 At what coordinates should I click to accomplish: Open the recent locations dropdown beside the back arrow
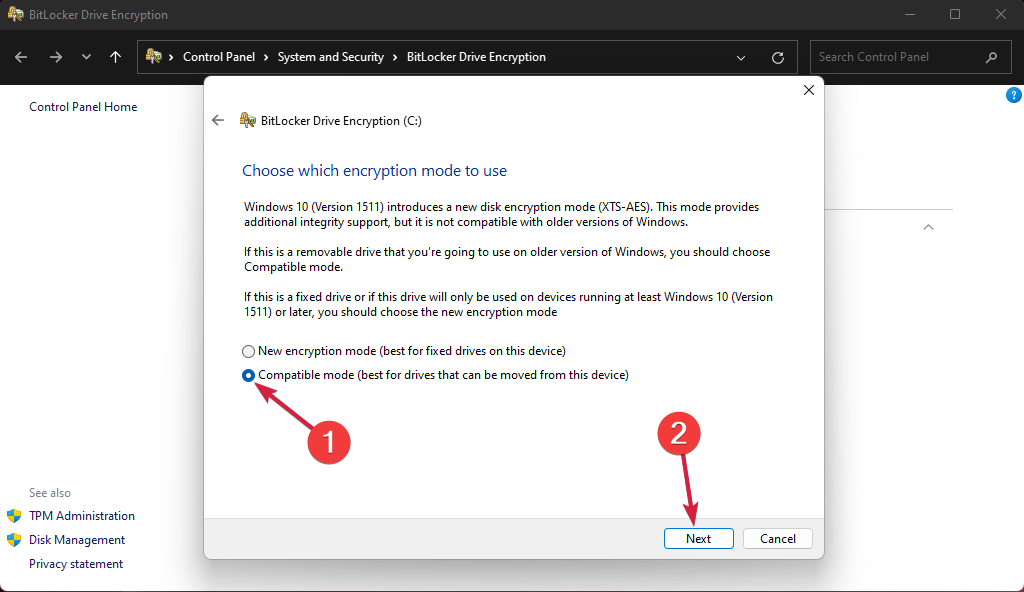[x=86, y=57]
